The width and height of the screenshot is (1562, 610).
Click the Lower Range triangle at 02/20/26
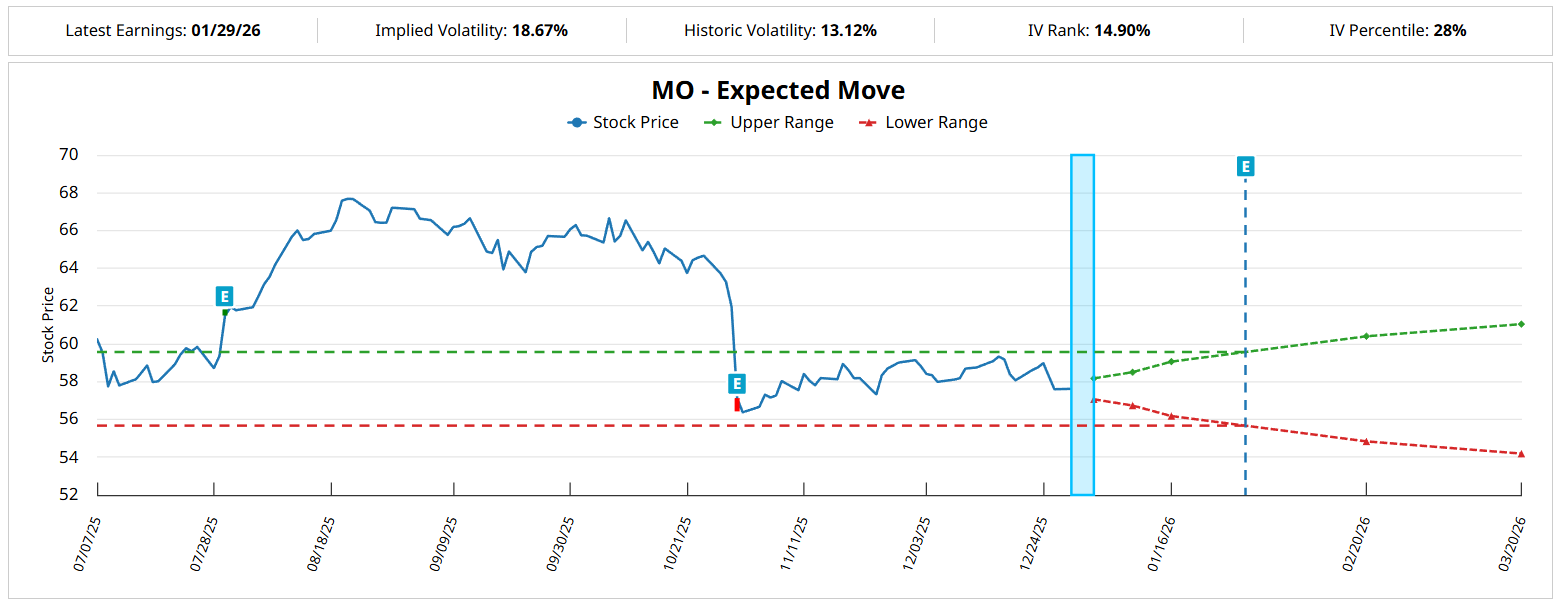[x=1366, y=441]
